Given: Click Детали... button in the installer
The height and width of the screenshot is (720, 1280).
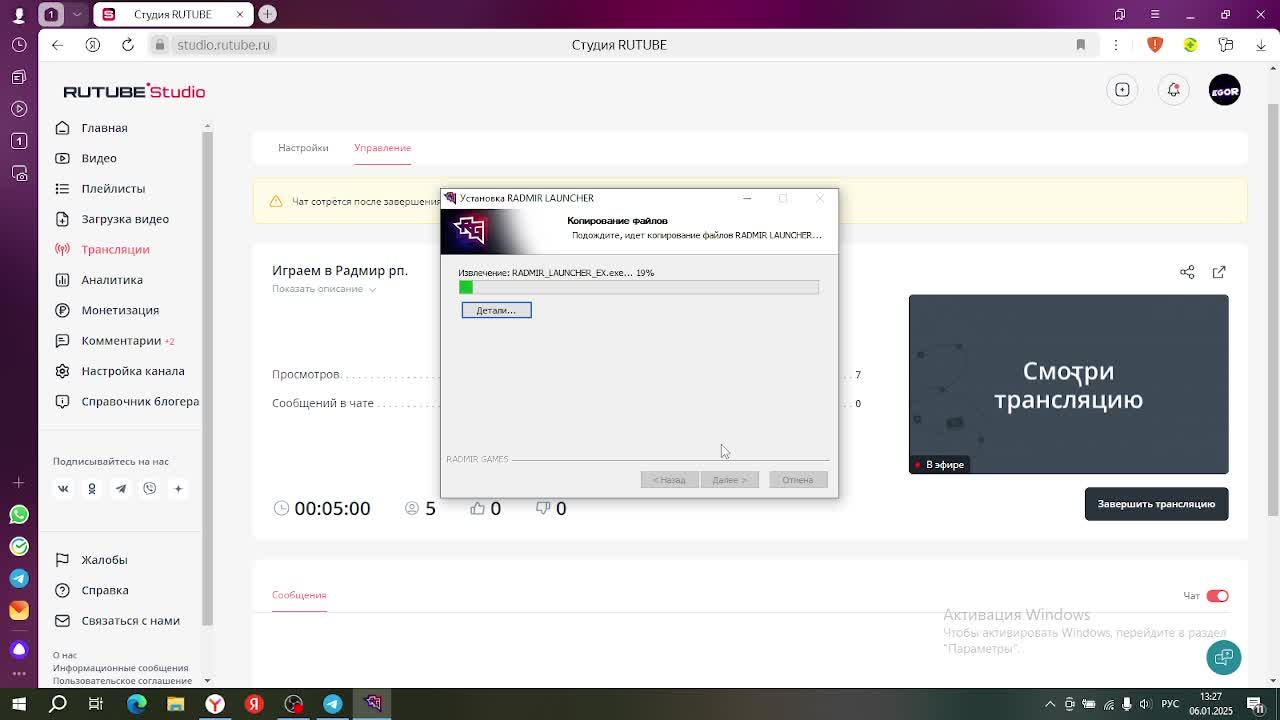Looking at the screenshot, I should pyautogui.click(x=496, y=310).
